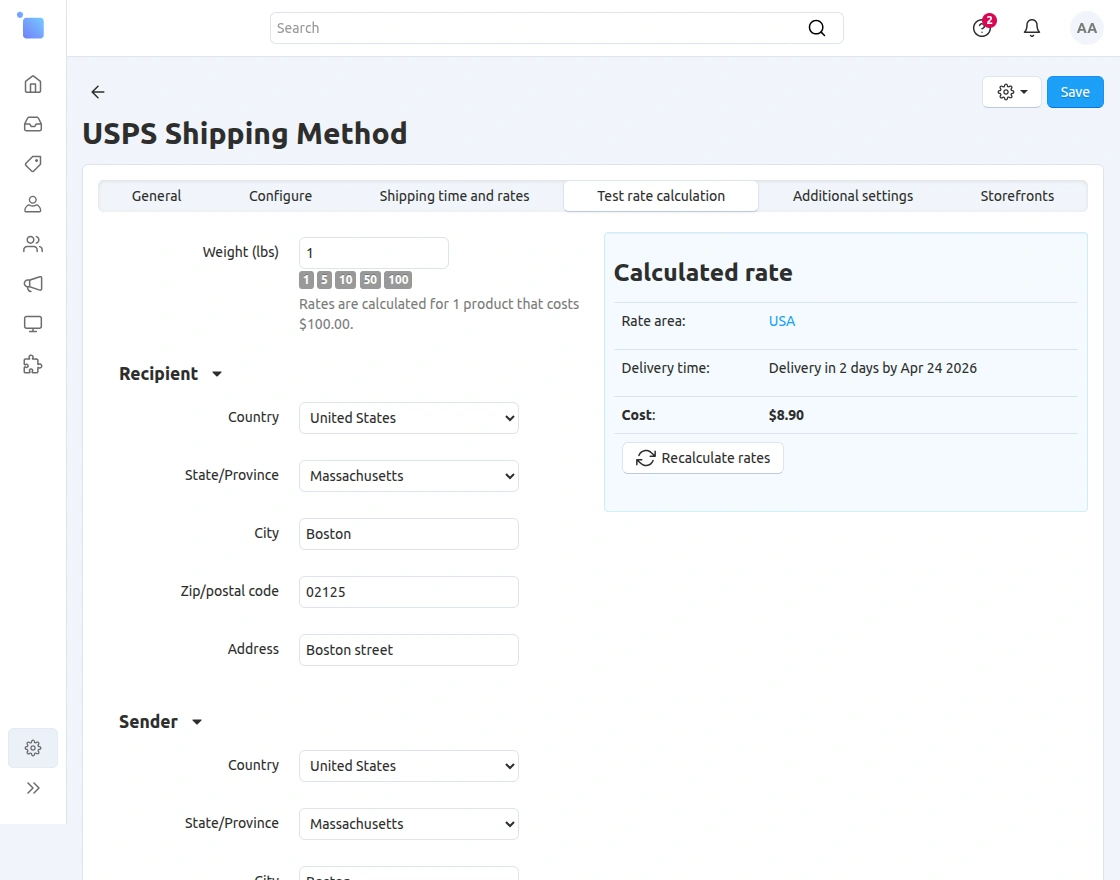Expand sidebar with double chevron icon
1120x880 pixels.
point(33,788)
